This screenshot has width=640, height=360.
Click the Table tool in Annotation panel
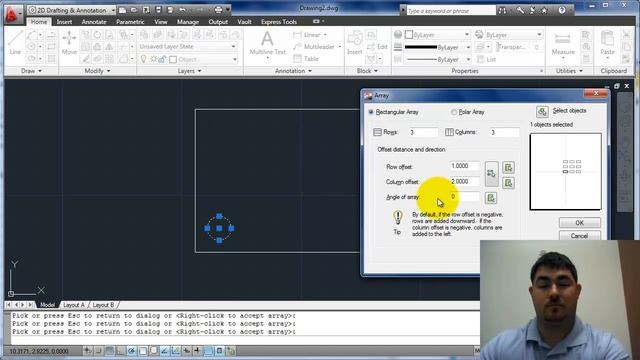point(306,59)
